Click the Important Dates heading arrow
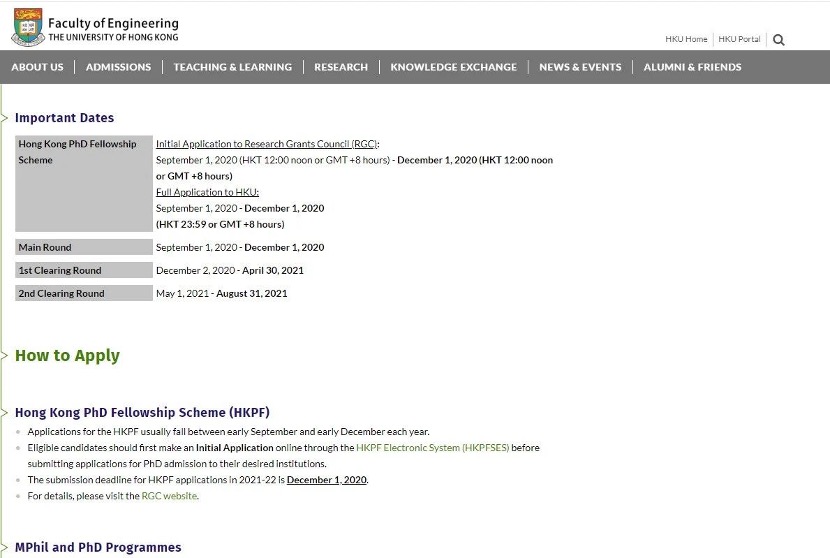Screen dimensions: 830x558 (4, 118)
